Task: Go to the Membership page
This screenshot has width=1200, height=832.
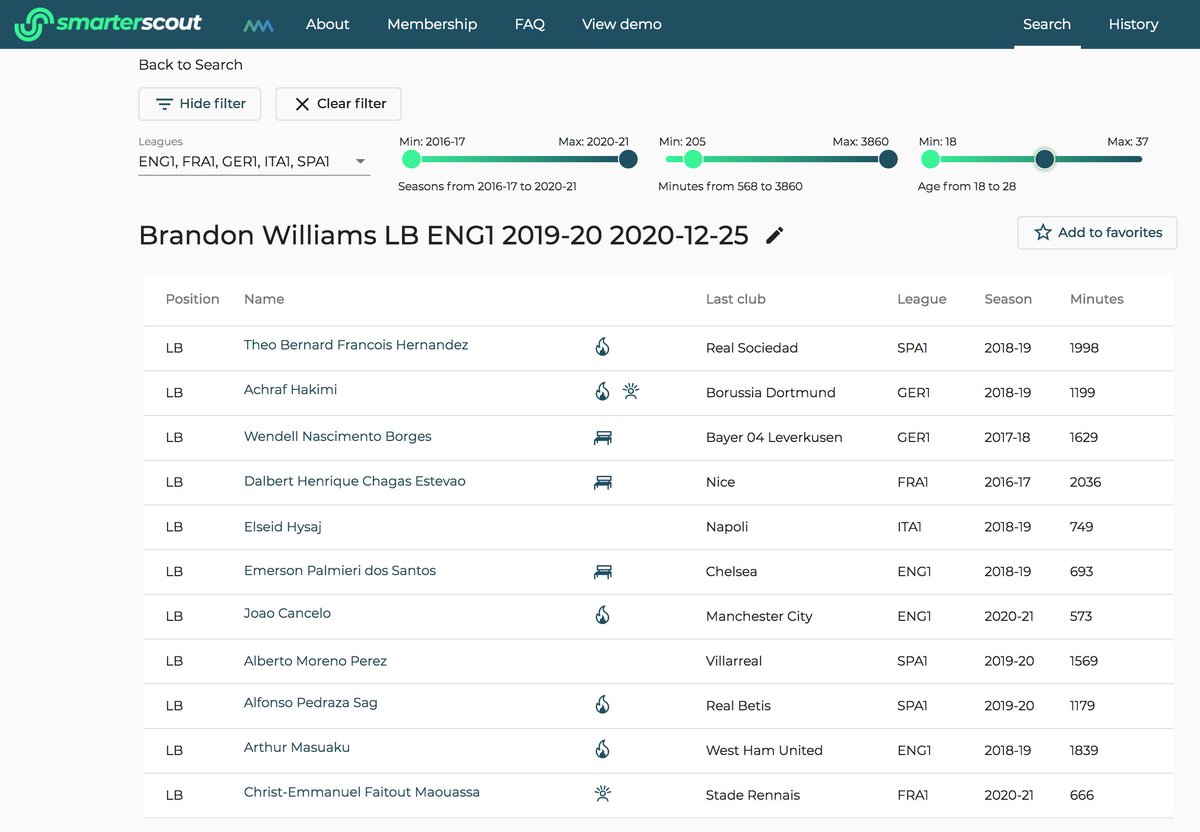Action: tap(432, 24)
